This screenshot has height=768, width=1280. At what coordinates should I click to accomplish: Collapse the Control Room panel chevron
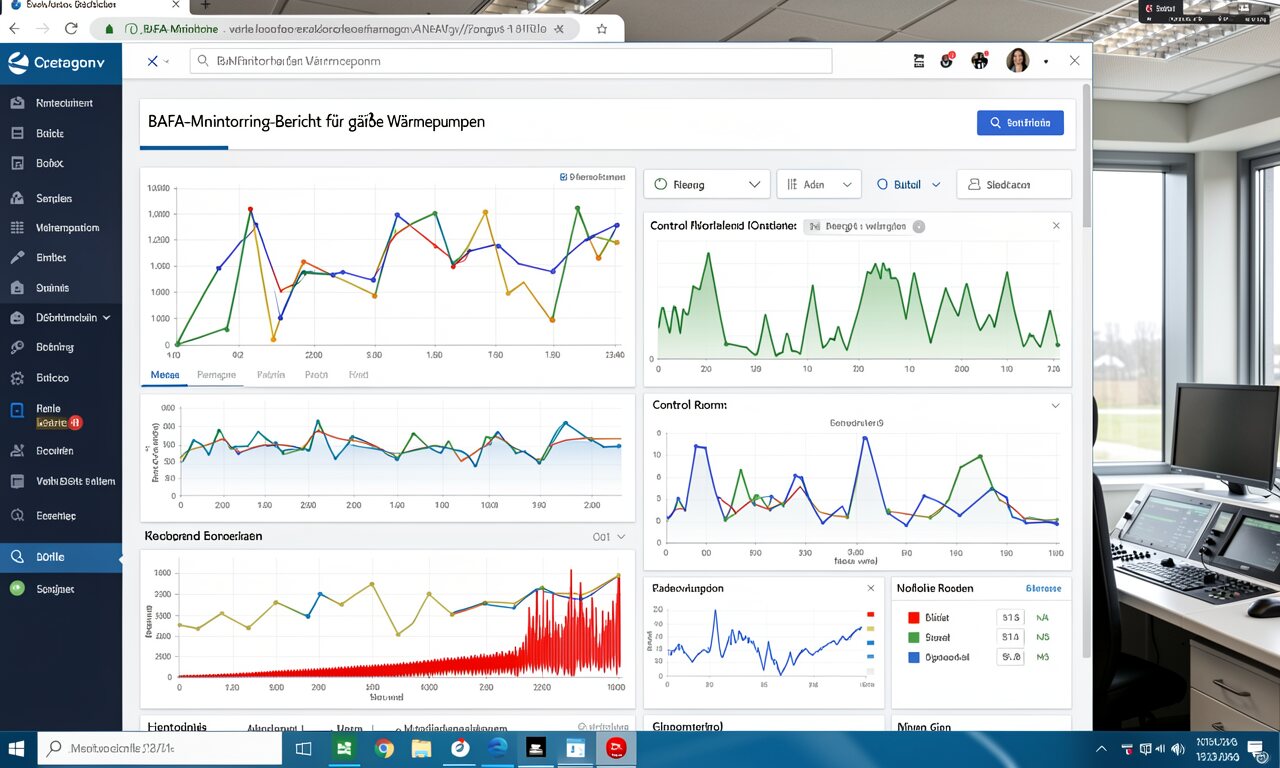[x=1055, y=406]
